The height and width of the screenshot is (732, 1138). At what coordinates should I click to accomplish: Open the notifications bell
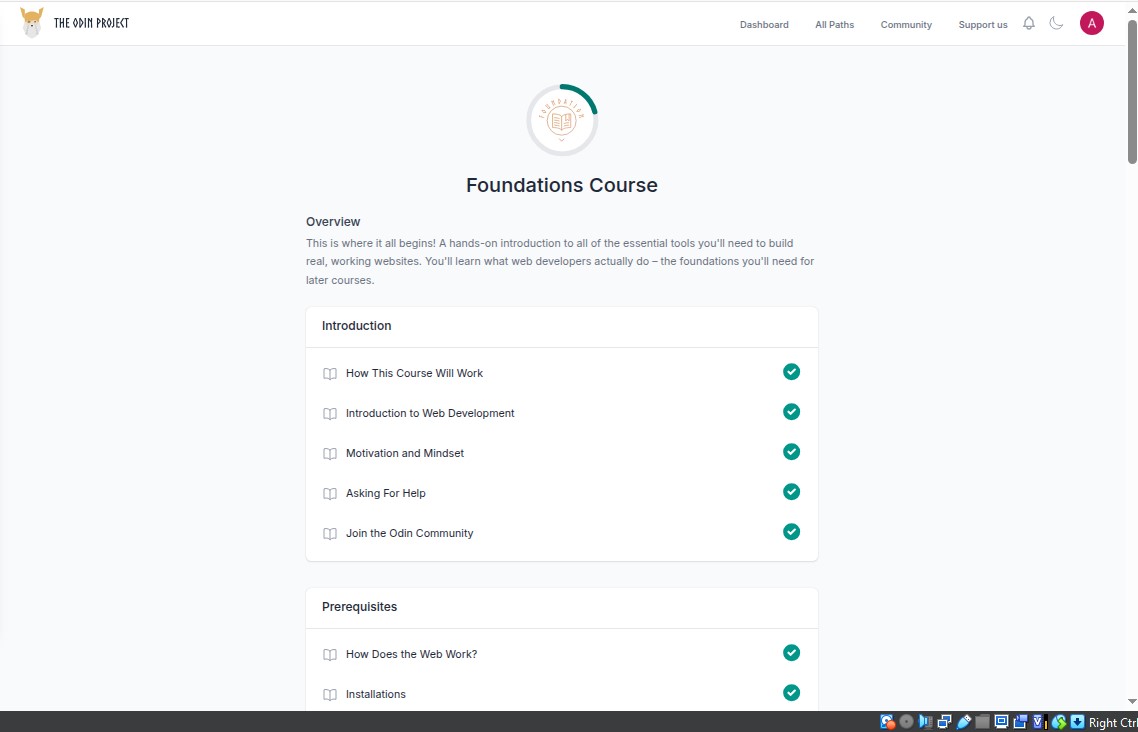click(x=1028, y=23)
